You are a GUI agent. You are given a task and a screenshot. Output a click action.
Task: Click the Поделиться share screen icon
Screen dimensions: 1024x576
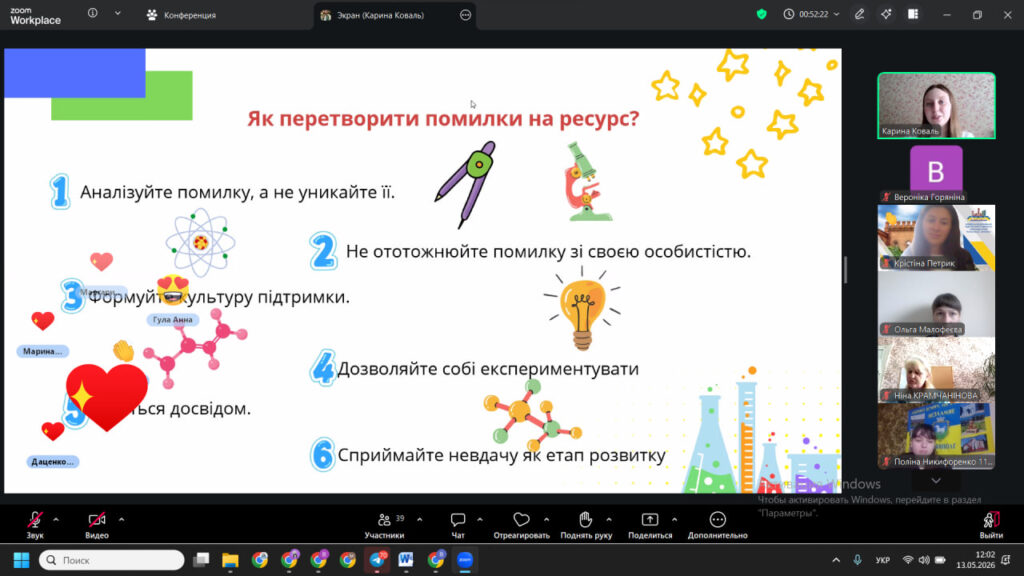point(650,520)
